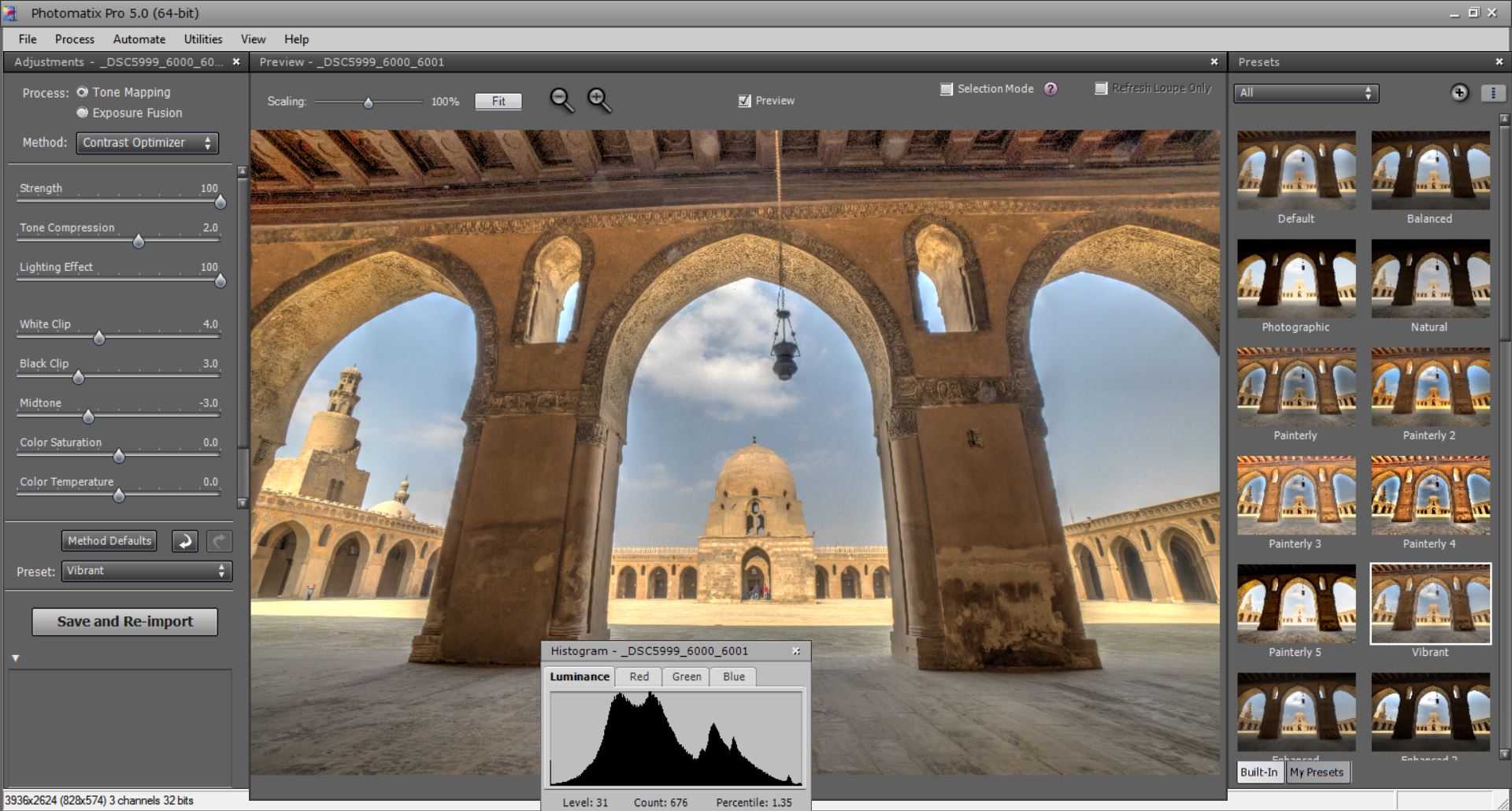Screen dimensions: 1512x811
Task: Click the Selection Mode help icon
Action: coord(1051,89)
